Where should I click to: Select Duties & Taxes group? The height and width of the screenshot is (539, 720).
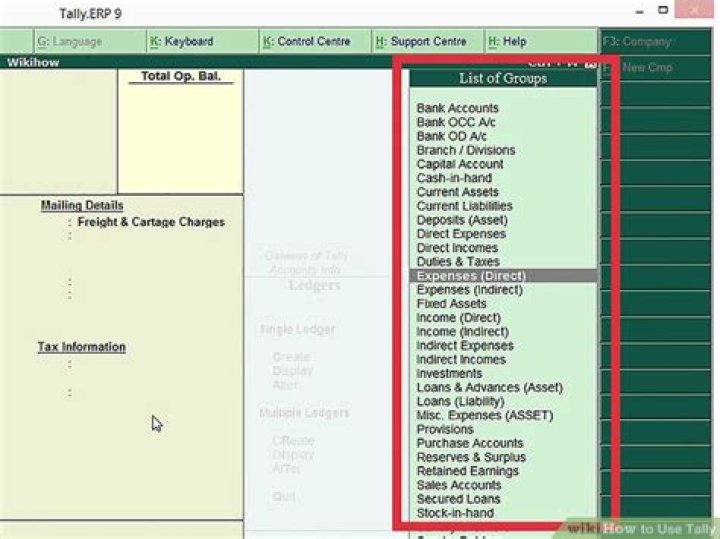pyautogui.click(x=458, y=262)
